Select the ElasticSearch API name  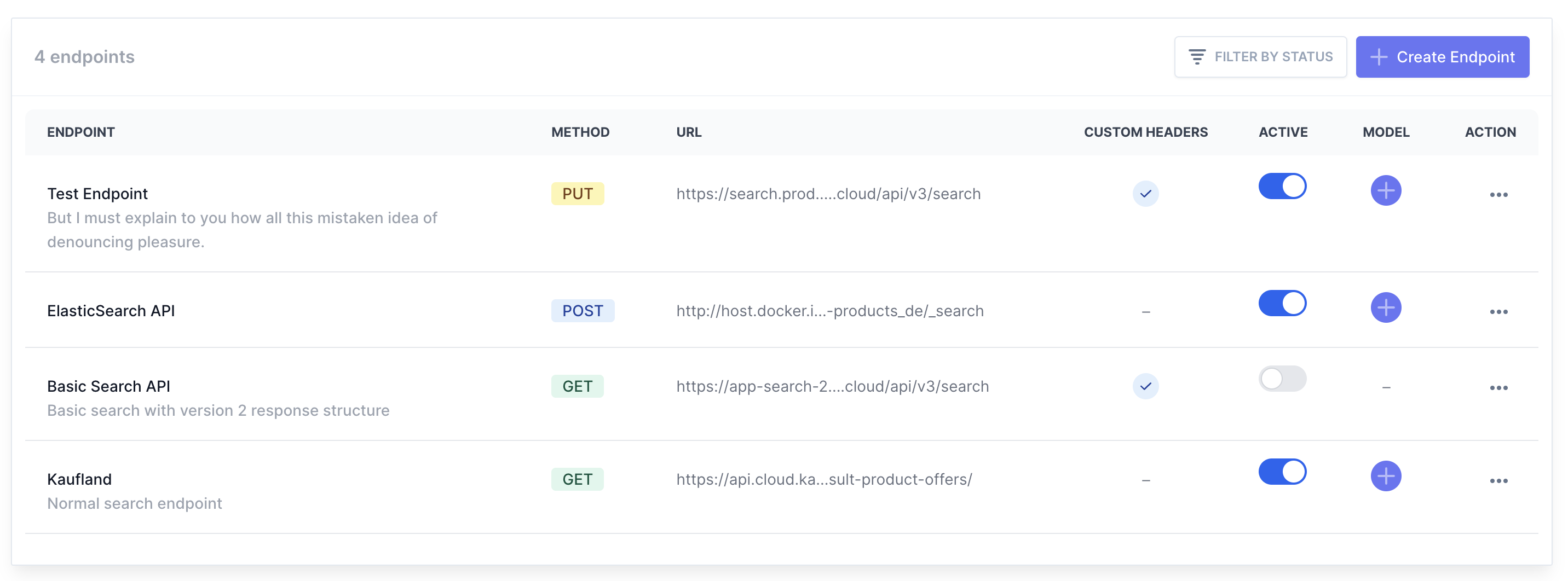point(111,311)
